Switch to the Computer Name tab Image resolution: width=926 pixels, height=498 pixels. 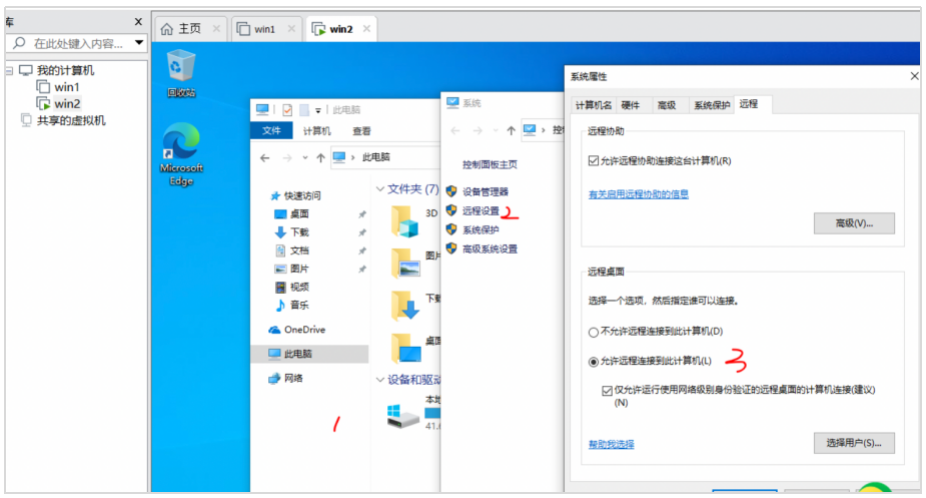tap(593, 105)
